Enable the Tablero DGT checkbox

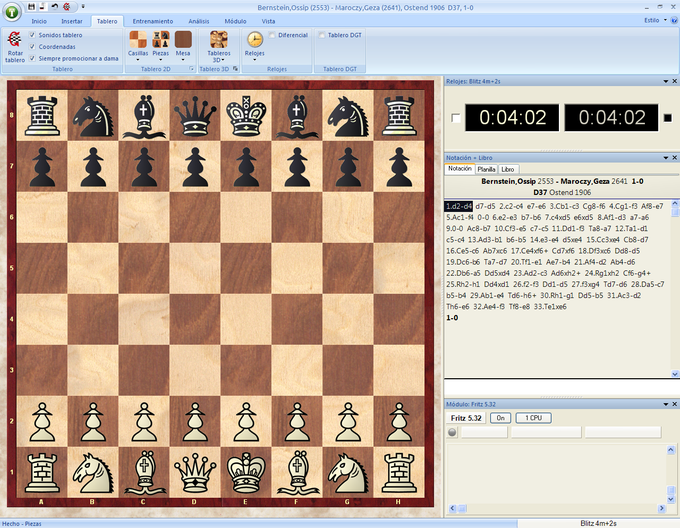[321, 35]
